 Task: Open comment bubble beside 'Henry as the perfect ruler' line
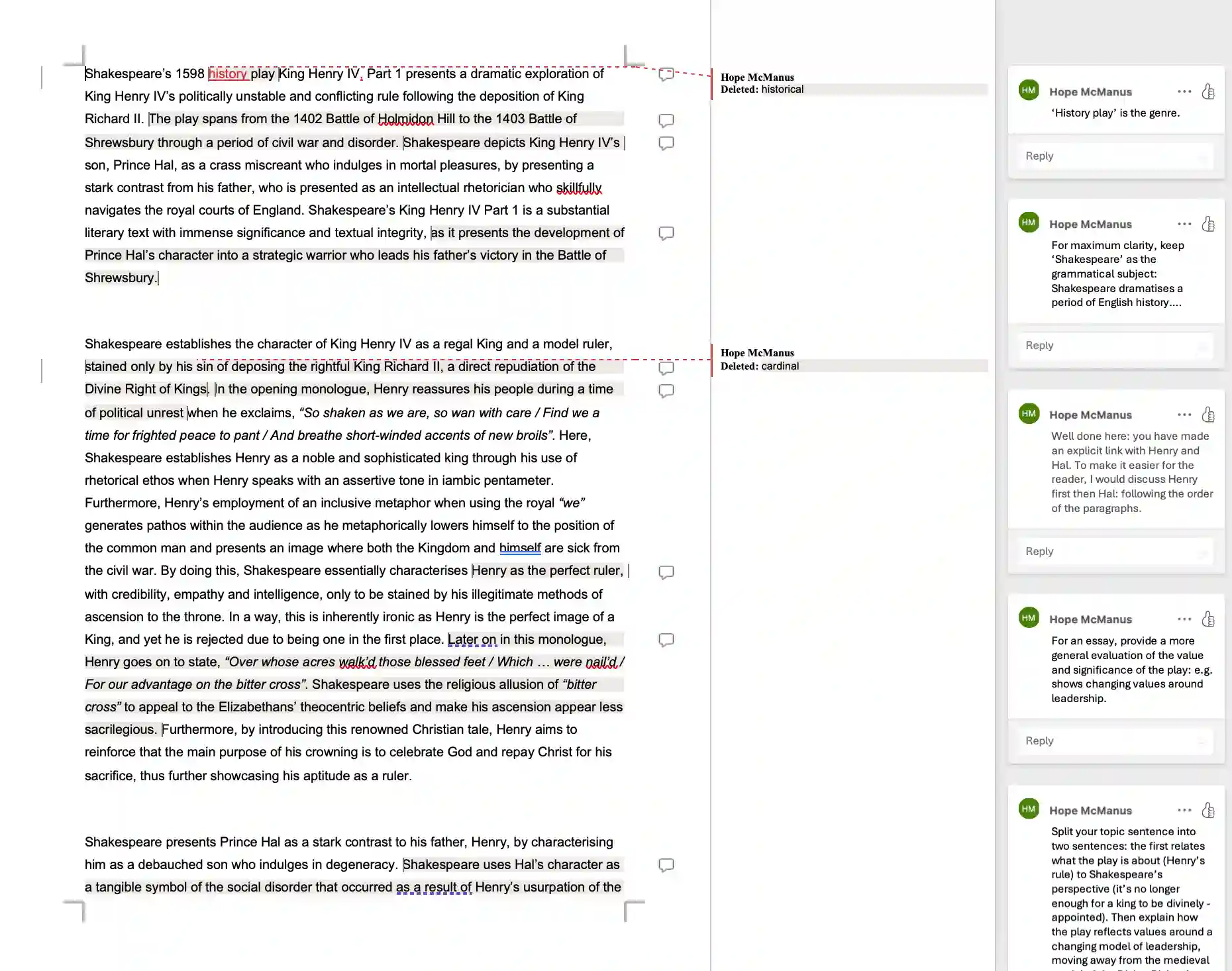tap(666, 572)
